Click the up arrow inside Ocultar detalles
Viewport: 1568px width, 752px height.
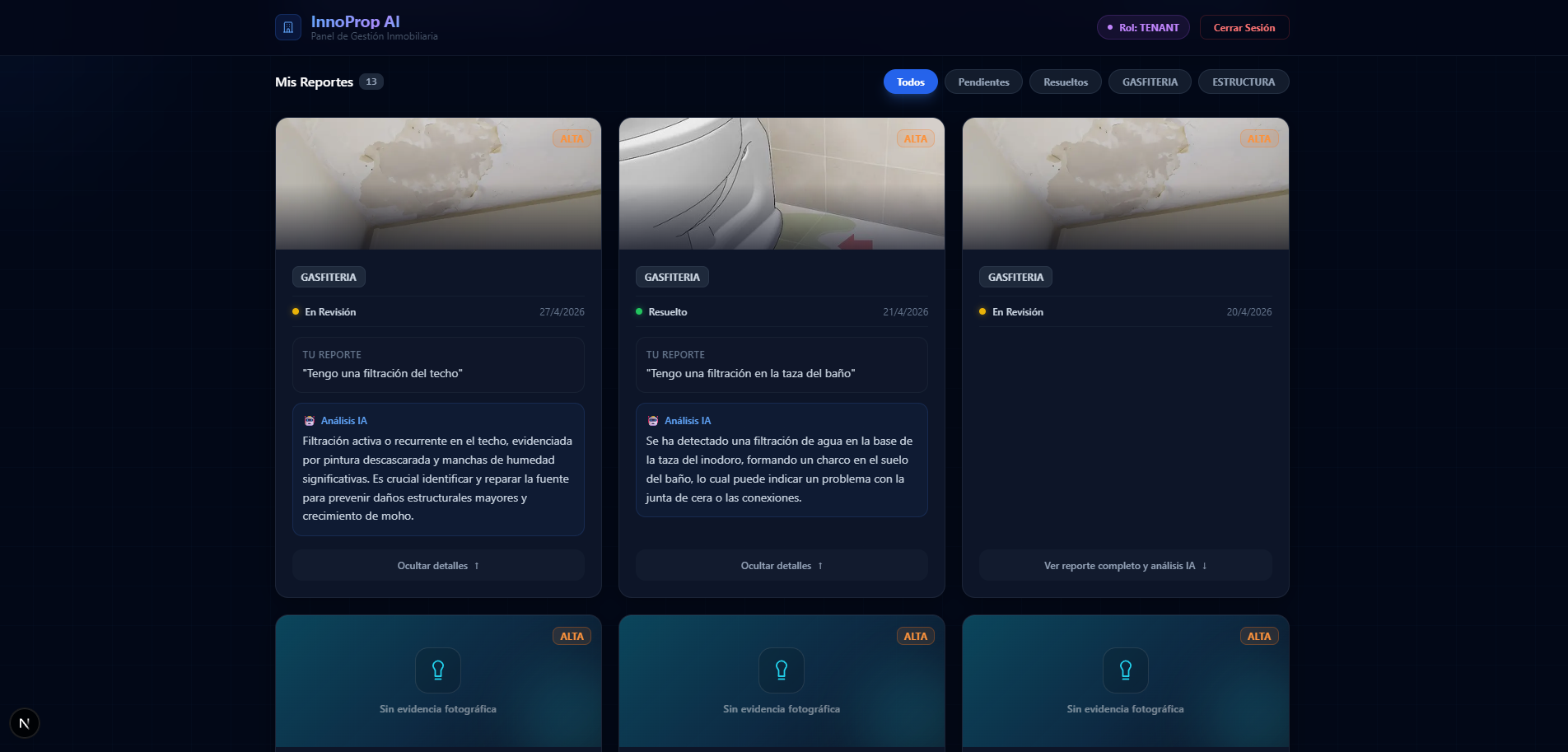476,565
